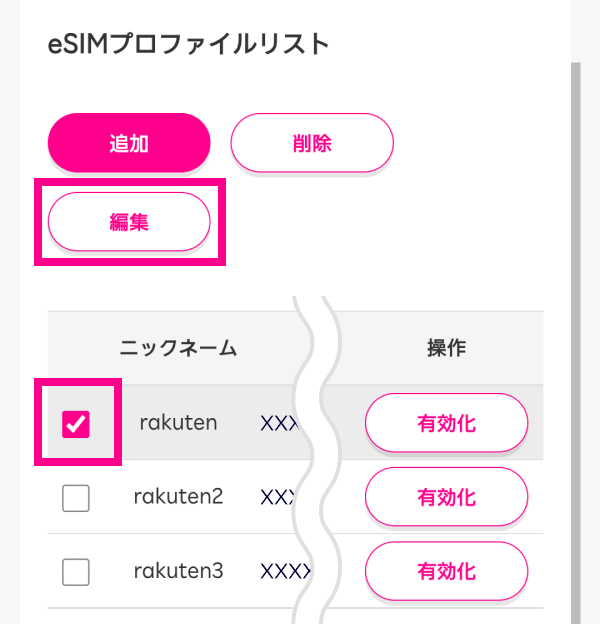600x624 pixels.
Task: Click the 編集 (Edit) button
Action: [129, 222]
